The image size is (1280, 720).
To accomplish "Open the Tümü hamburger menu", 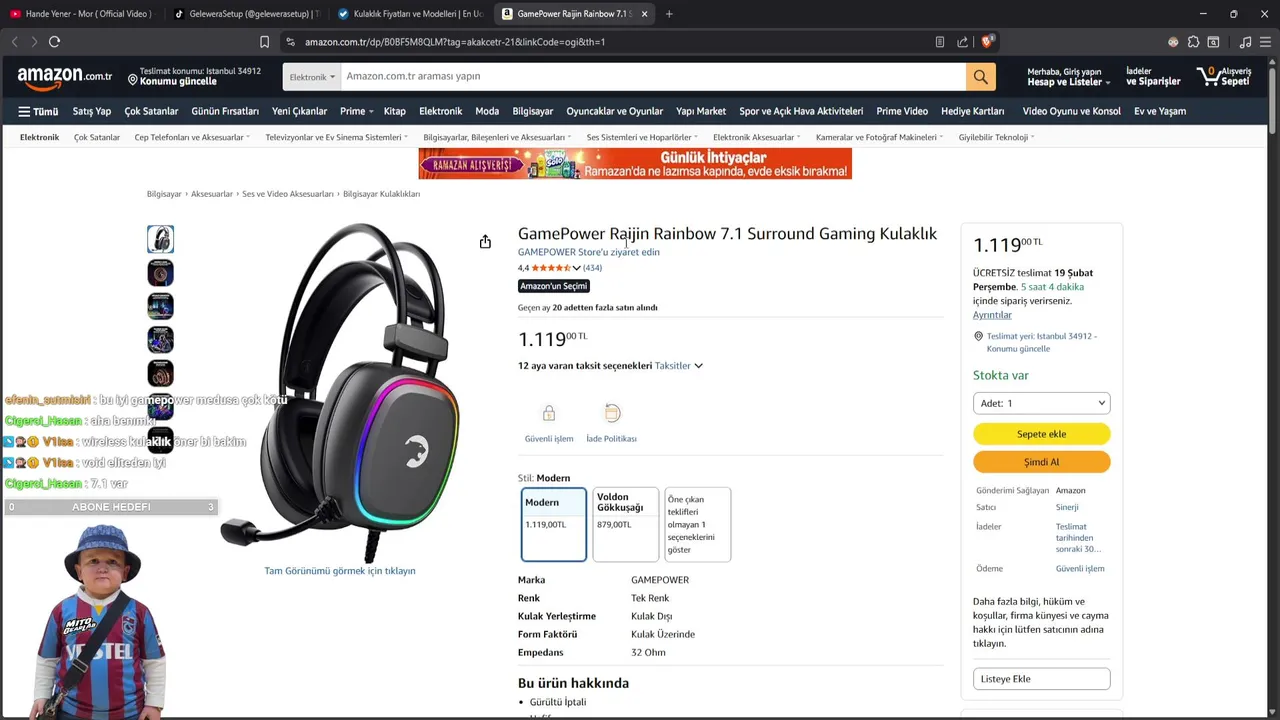I will point(38,111).
